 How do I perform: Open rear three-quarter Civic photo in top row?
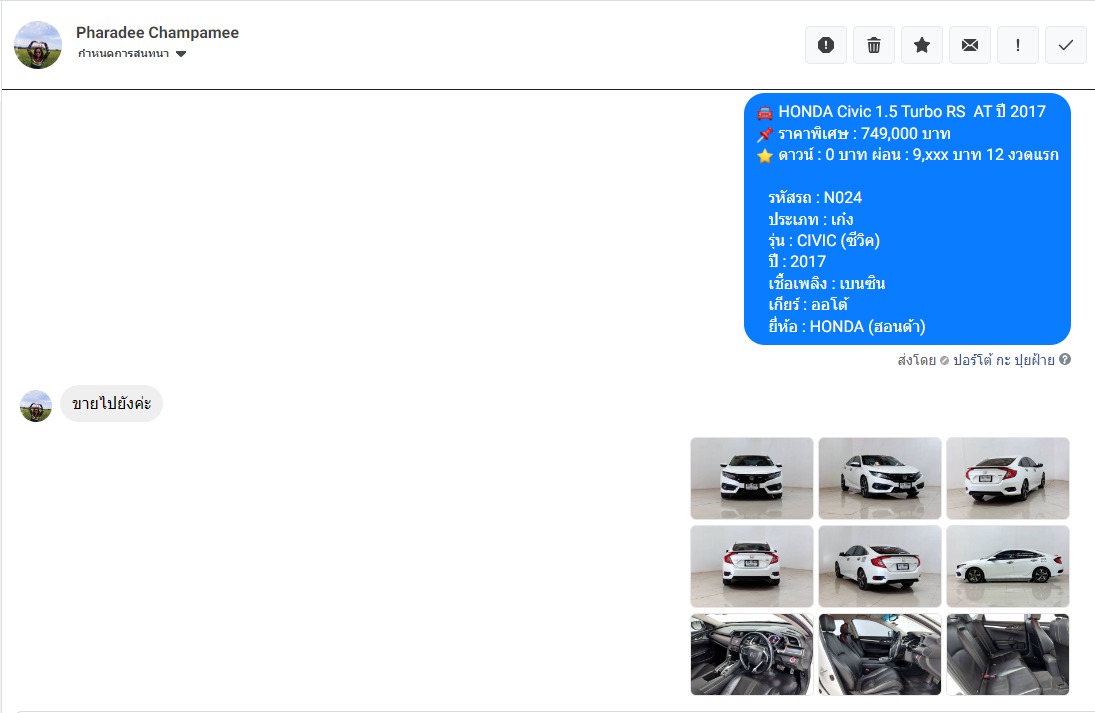1008,478
